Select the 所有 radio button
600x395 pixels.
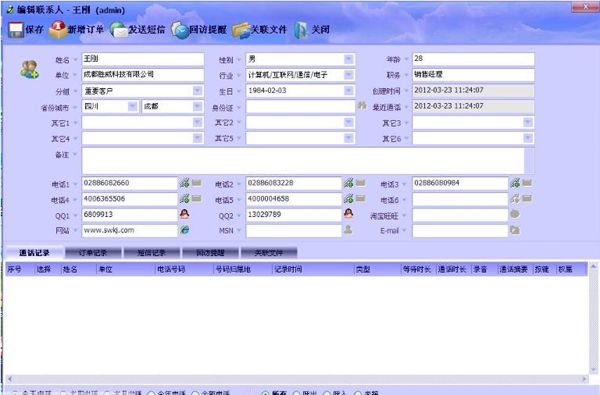pyautogui.click(x=265, y=393)
